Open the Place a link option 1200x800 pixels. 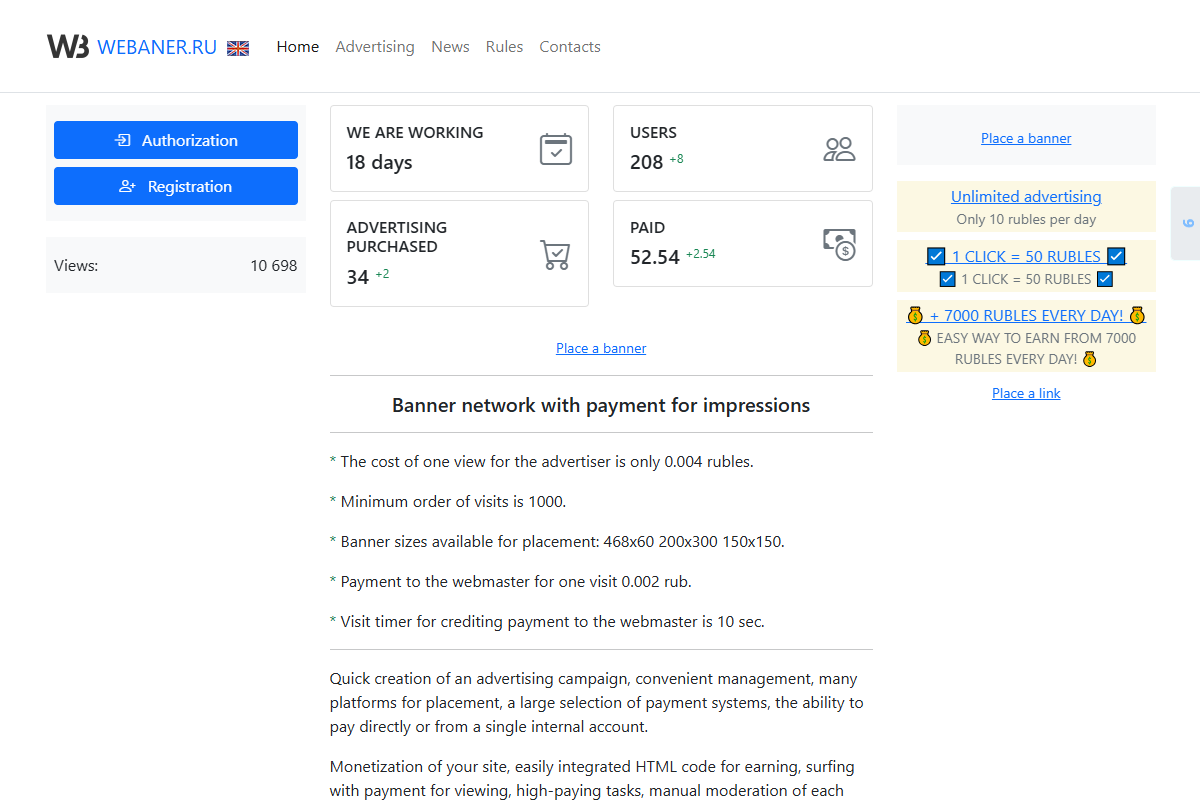(1026, 393)
